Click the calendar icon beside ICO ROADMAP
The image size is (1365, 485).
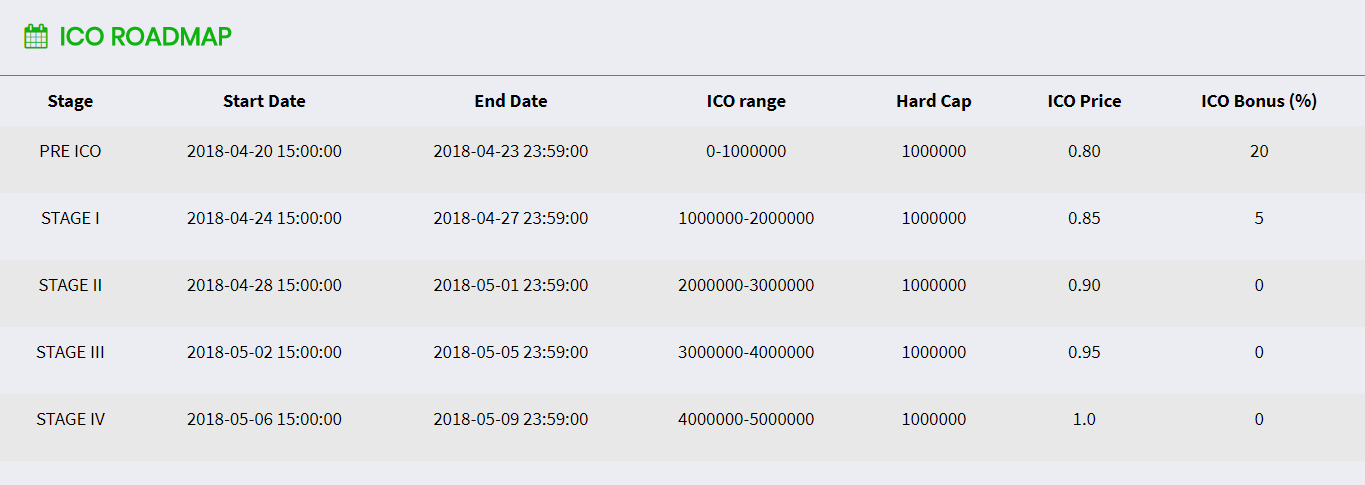[x=36, y=37]
